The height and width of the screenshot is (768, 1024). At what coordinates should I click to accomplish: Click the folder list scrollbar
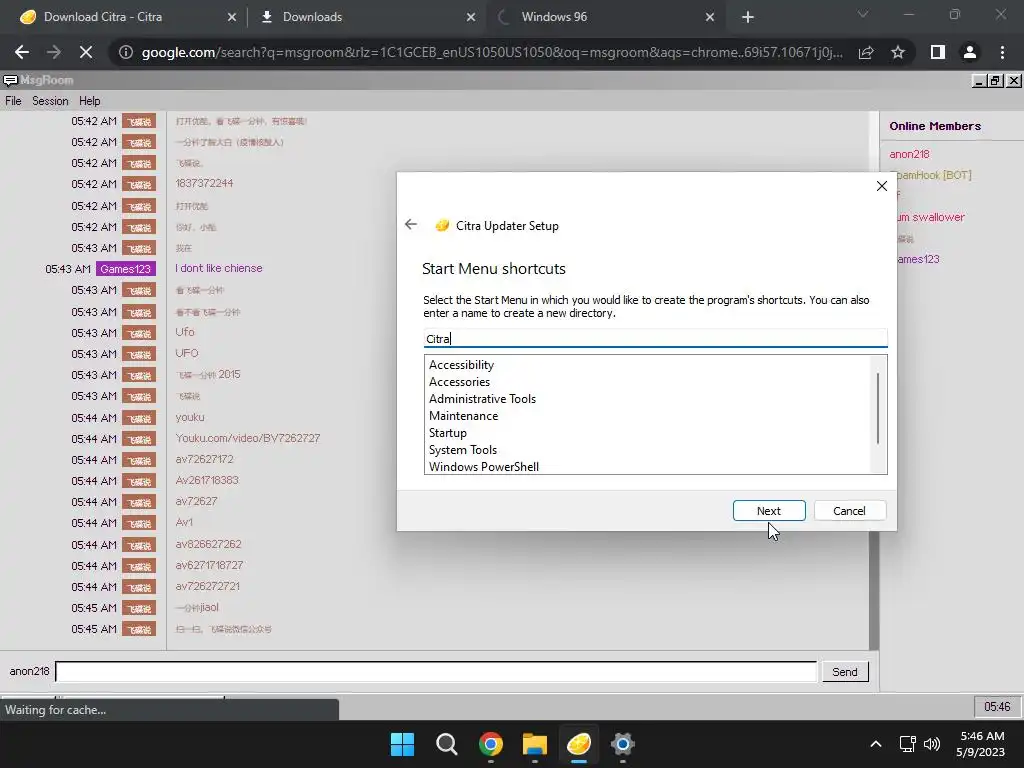tap(878, 409)
